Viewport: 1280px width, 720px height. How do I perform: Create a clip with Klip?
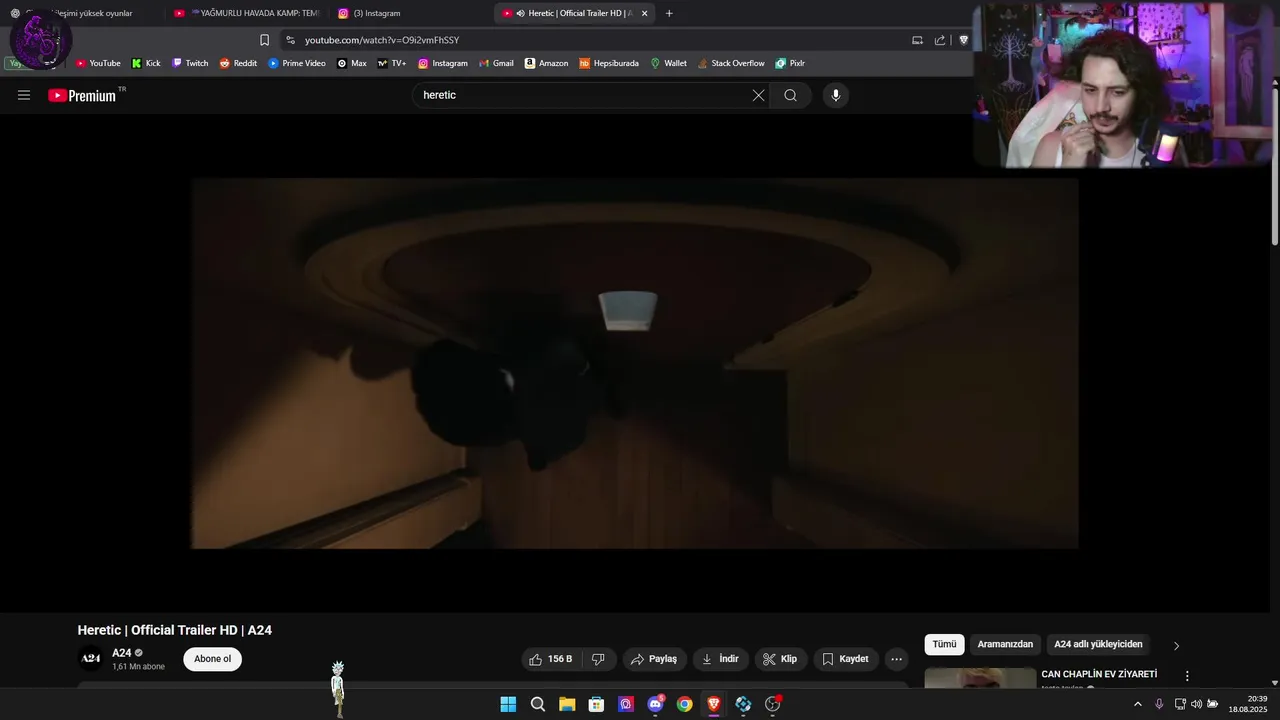click(x=780, y=659)
